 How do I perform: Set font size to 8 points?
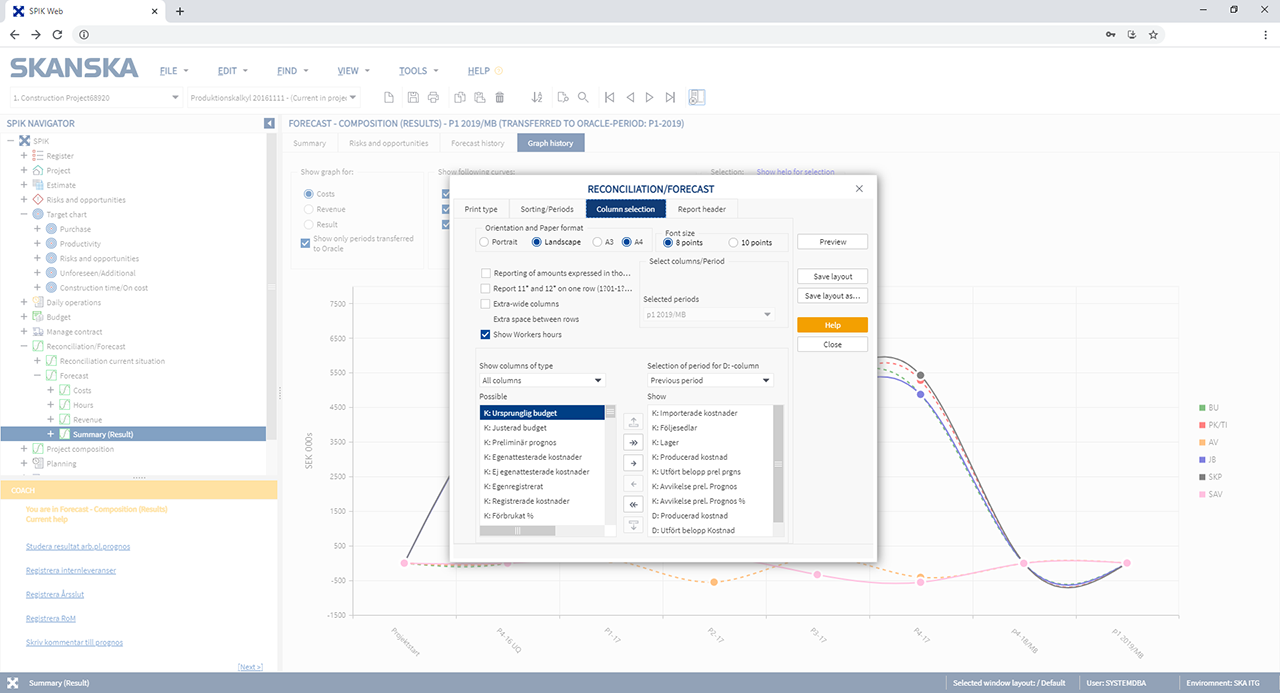[x=667, y=243]
